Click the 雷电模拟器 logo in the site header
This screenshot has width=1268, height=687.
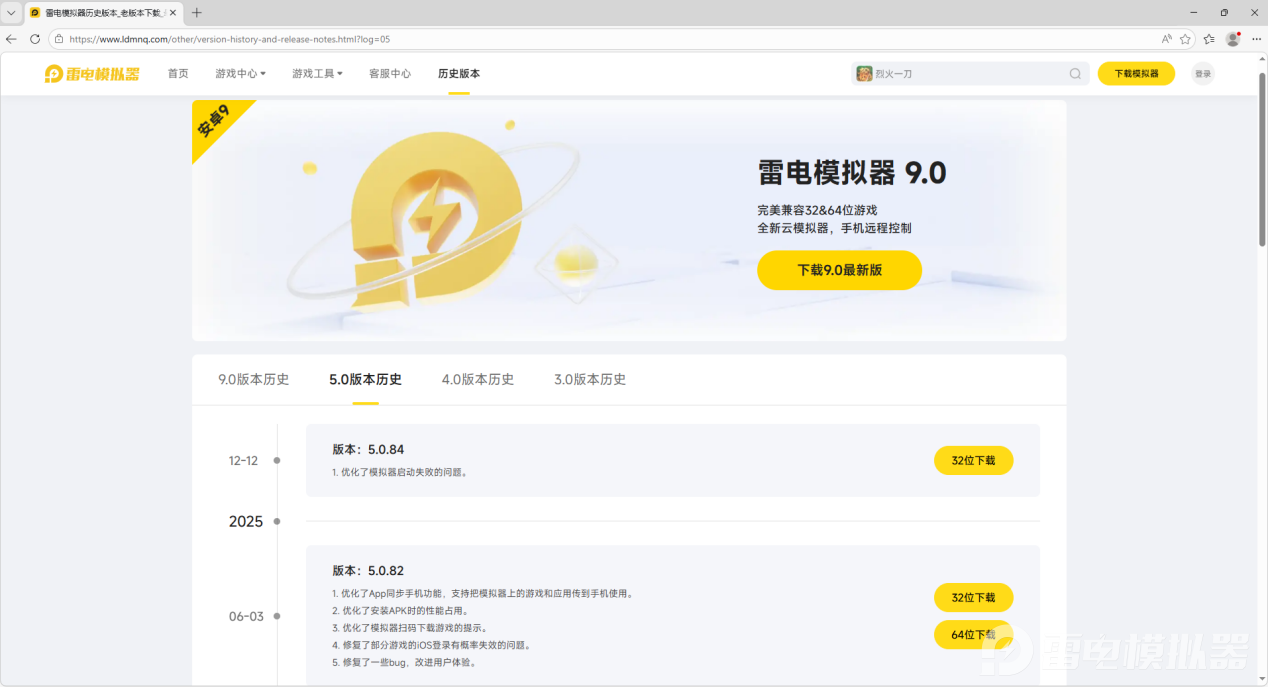click(92, 74)
